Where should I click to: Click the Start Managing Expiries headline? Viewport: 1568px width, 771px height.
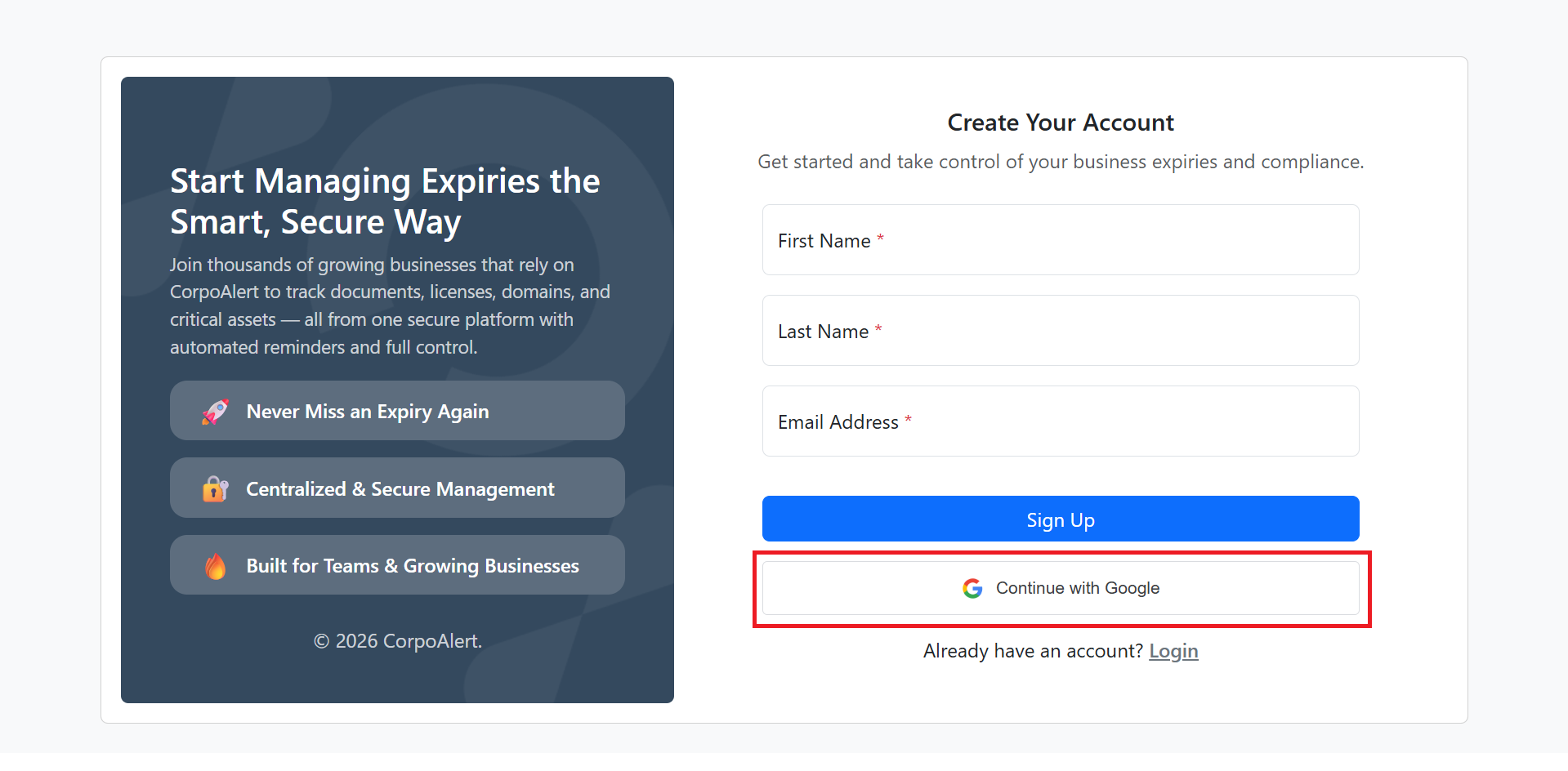pyautogui.click(x=384, y=201)
